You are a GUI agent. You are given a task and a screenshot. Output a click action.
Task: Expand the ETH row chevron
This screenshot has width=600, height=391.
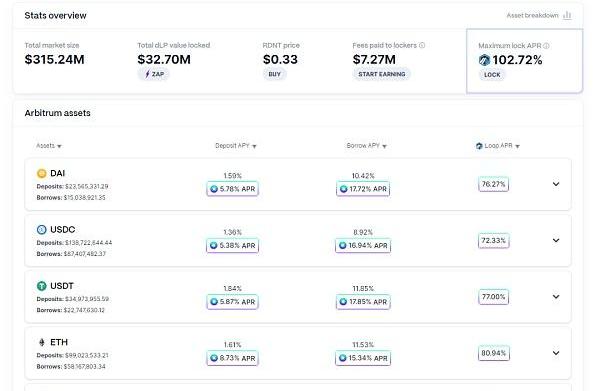pyautogui.click(x=556, y=353)
